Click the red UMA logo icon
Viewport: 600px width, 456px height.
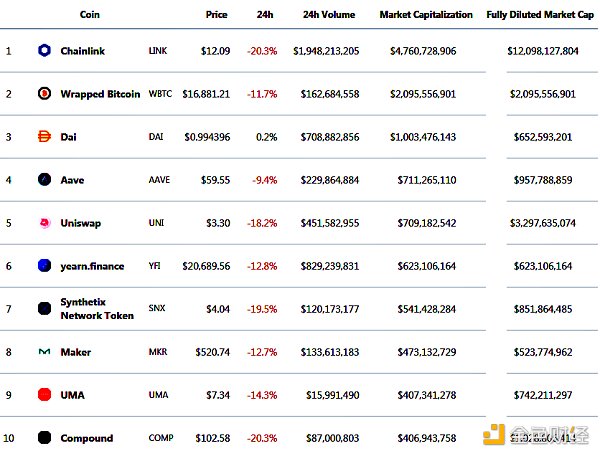tap(44, 395)
